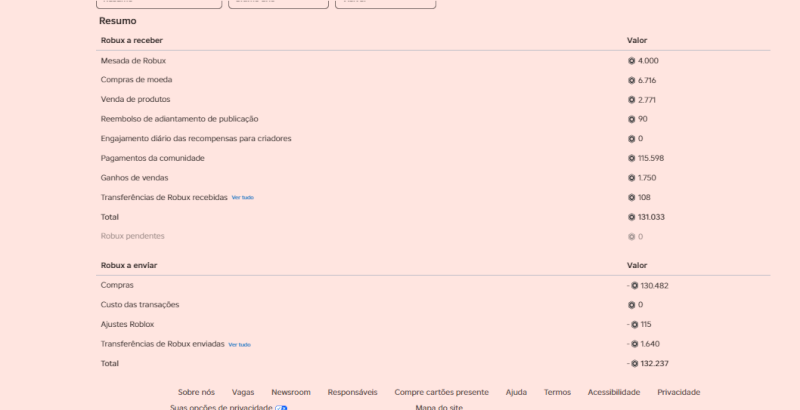Open Ver tudo for Transferências de Robux enviadas

(239, 345)
